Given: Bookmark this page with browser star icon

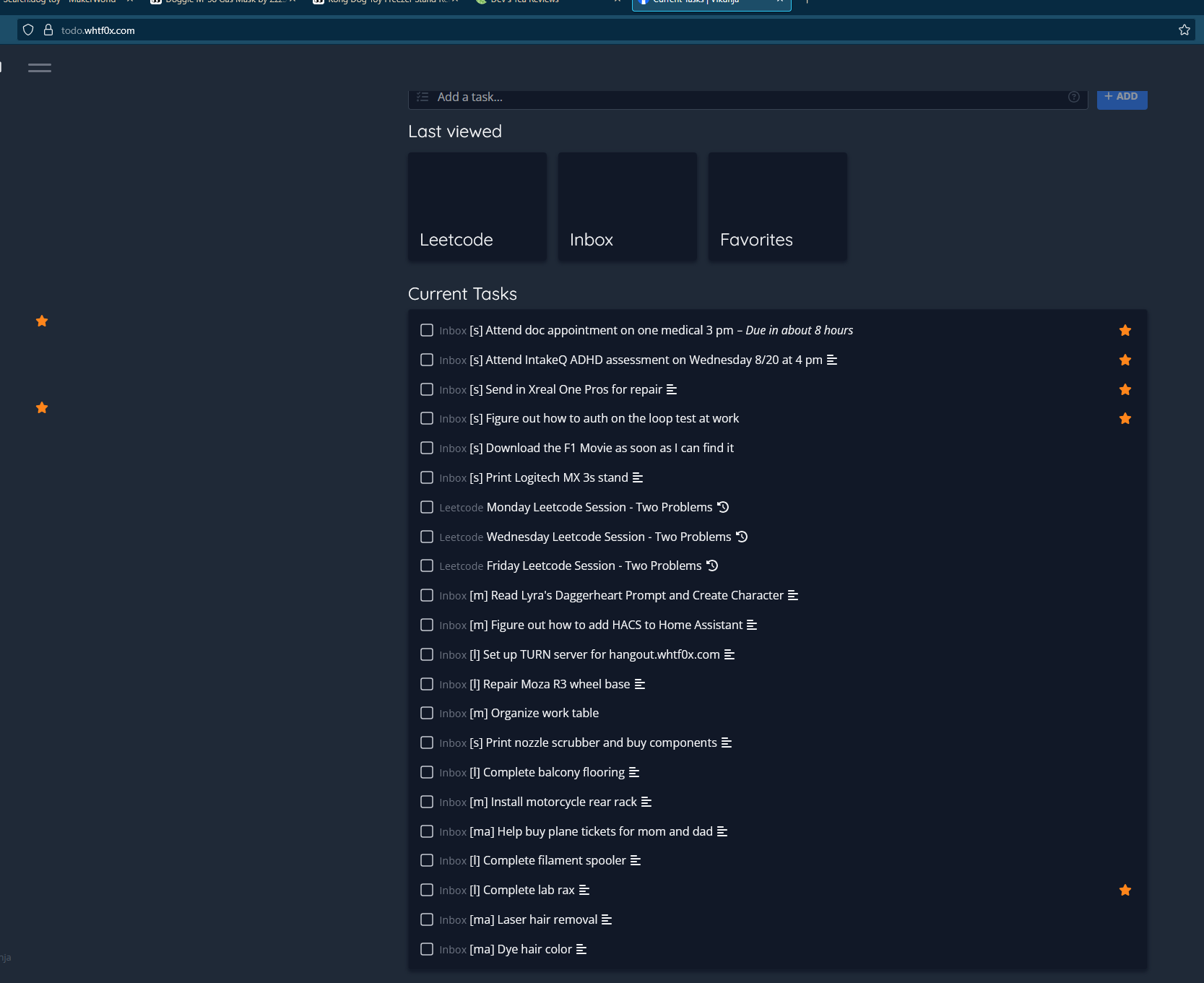Looking at the screenshot, I should pos(1184,30).
